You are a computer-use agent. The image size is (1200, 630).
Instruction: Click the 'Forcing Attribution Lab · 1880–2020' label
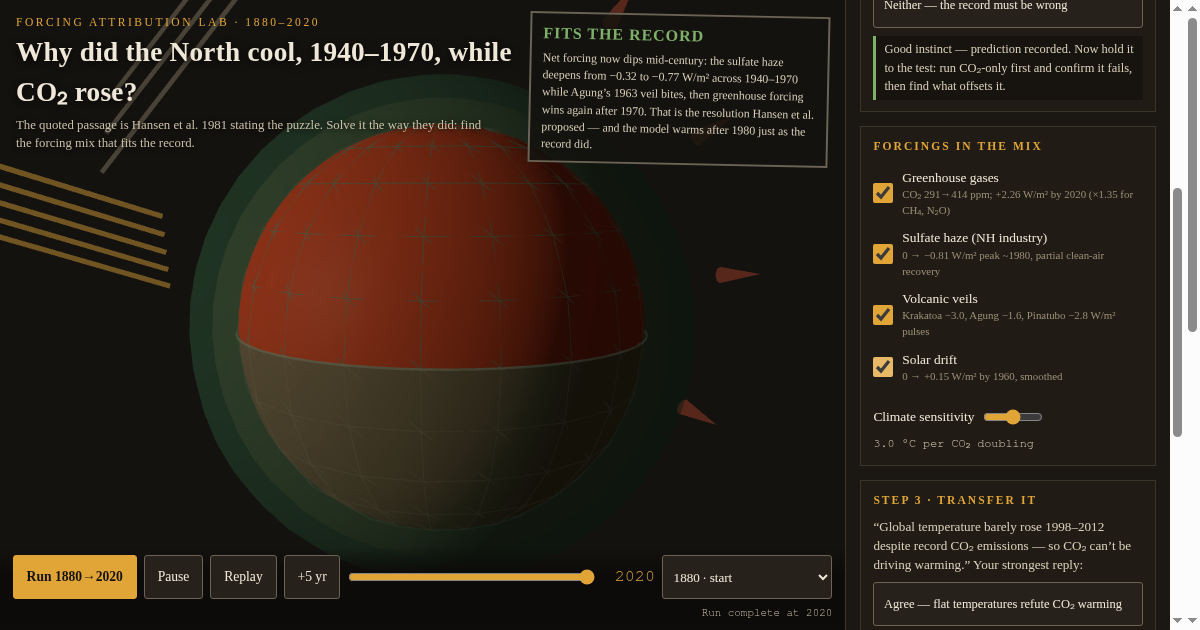(x=168, y=22)
